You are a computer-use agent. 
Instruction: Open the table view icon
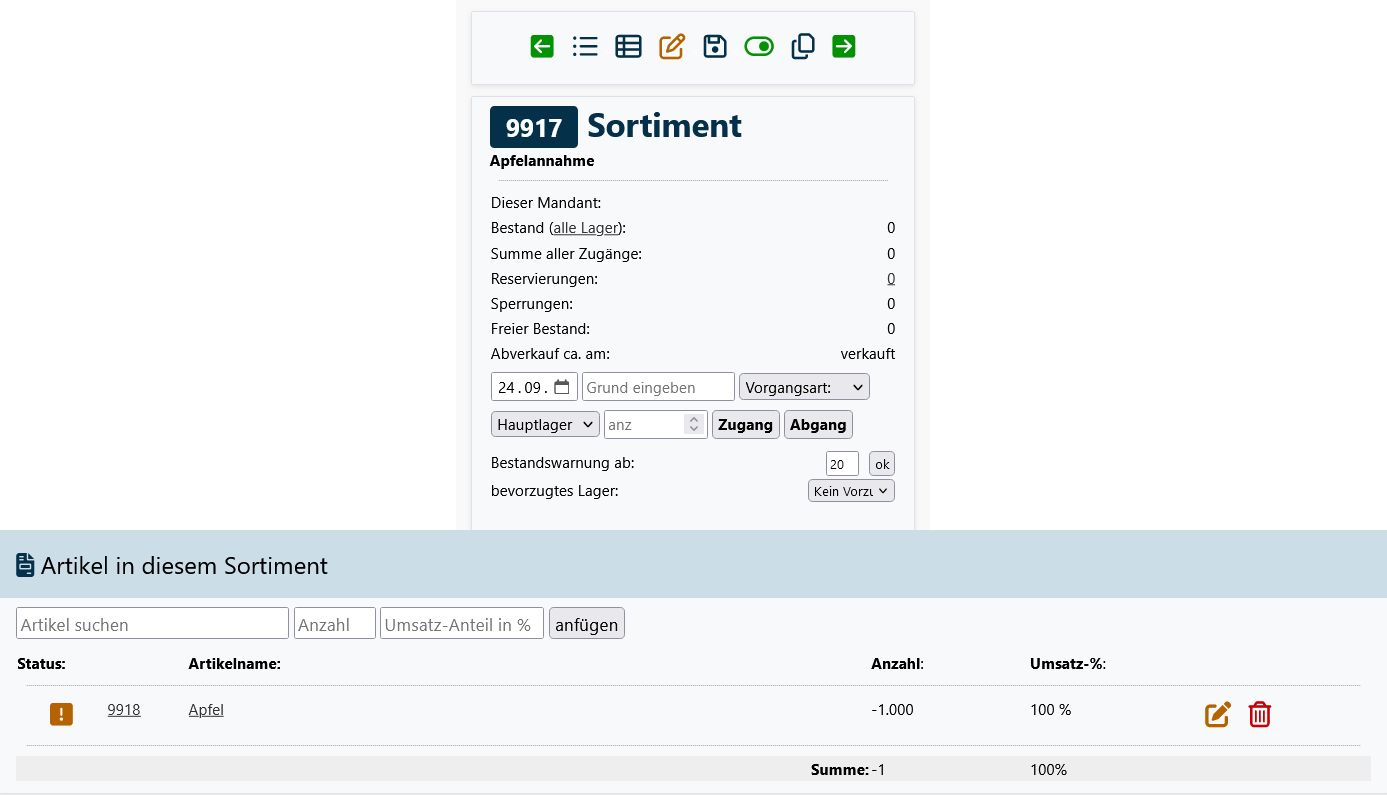click(628, 46)
